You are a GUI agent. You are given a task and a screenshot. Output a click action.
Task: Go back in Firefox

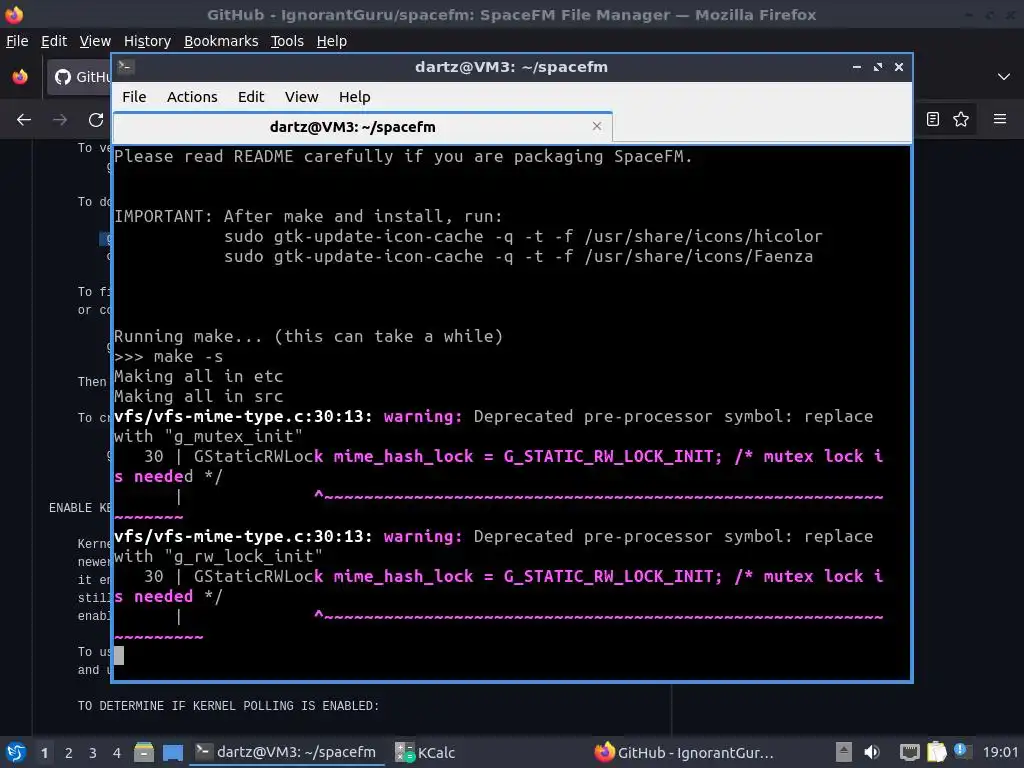click(24, 120)
